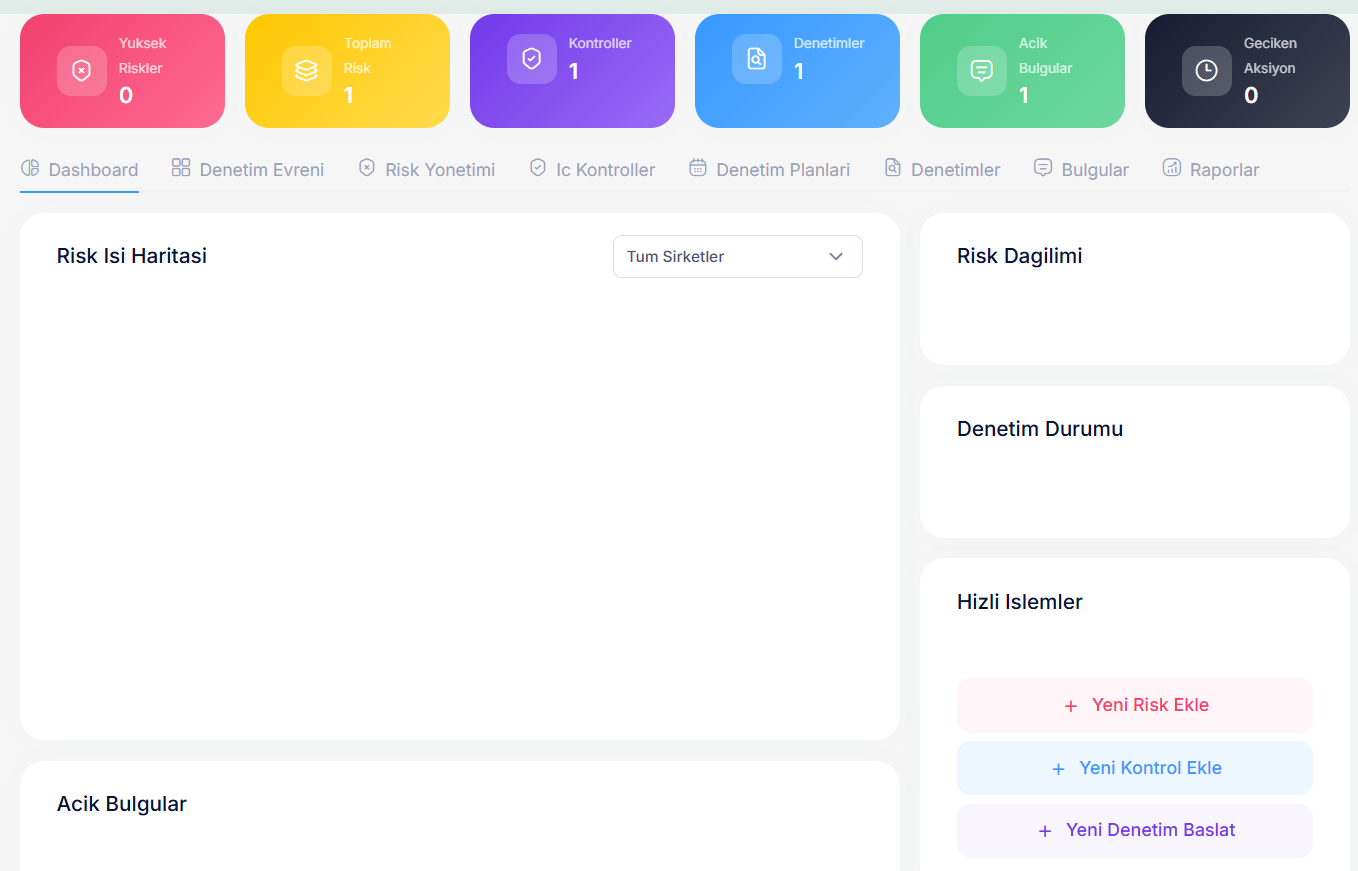The height and width of the screenshot is (871, 1358).
Task: Open the Tum Sirketler company dropdown
Action: pyautogui.click(x=737, y=257)
